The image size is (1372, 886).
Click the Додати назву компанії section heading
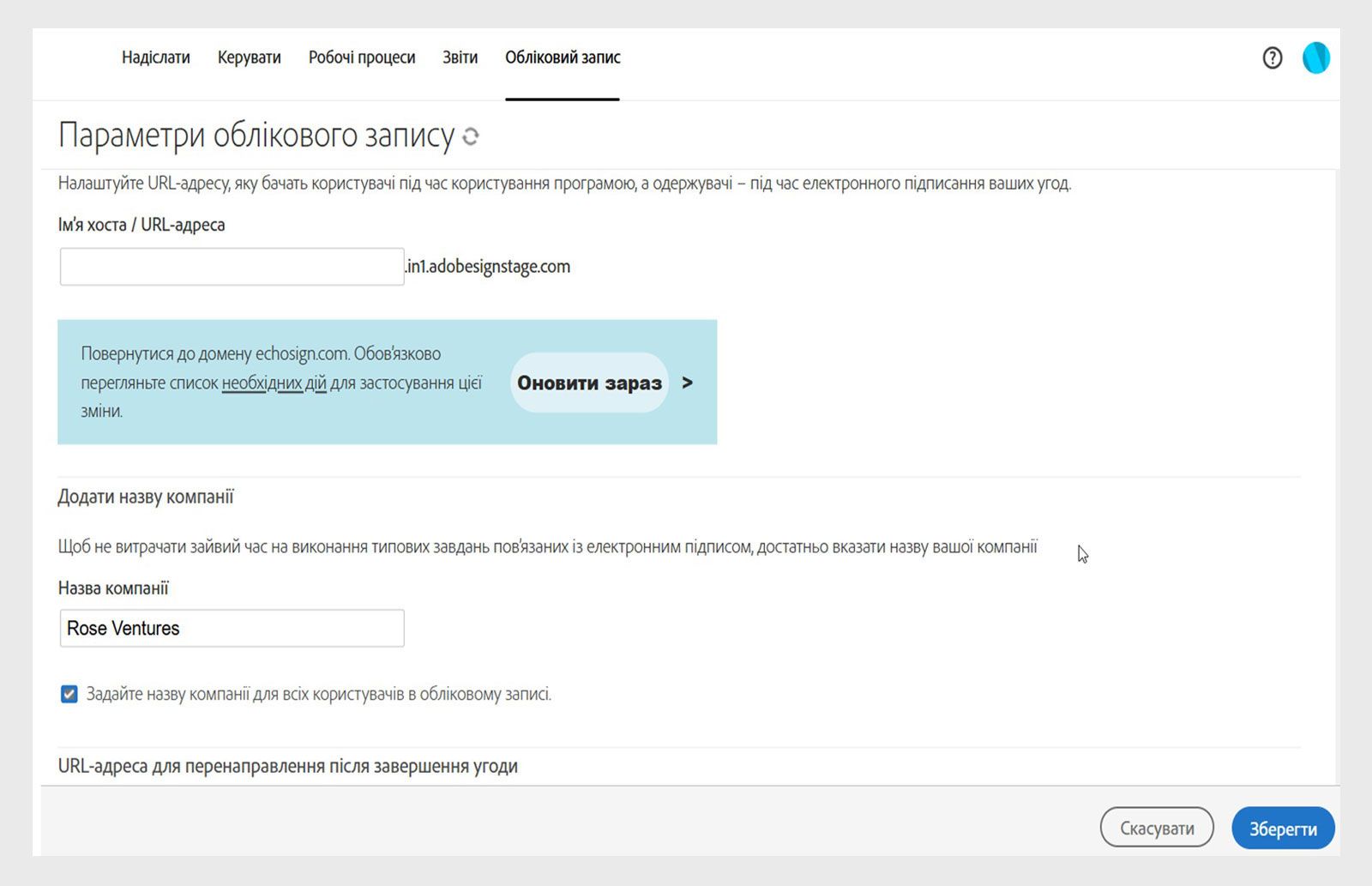146,497
